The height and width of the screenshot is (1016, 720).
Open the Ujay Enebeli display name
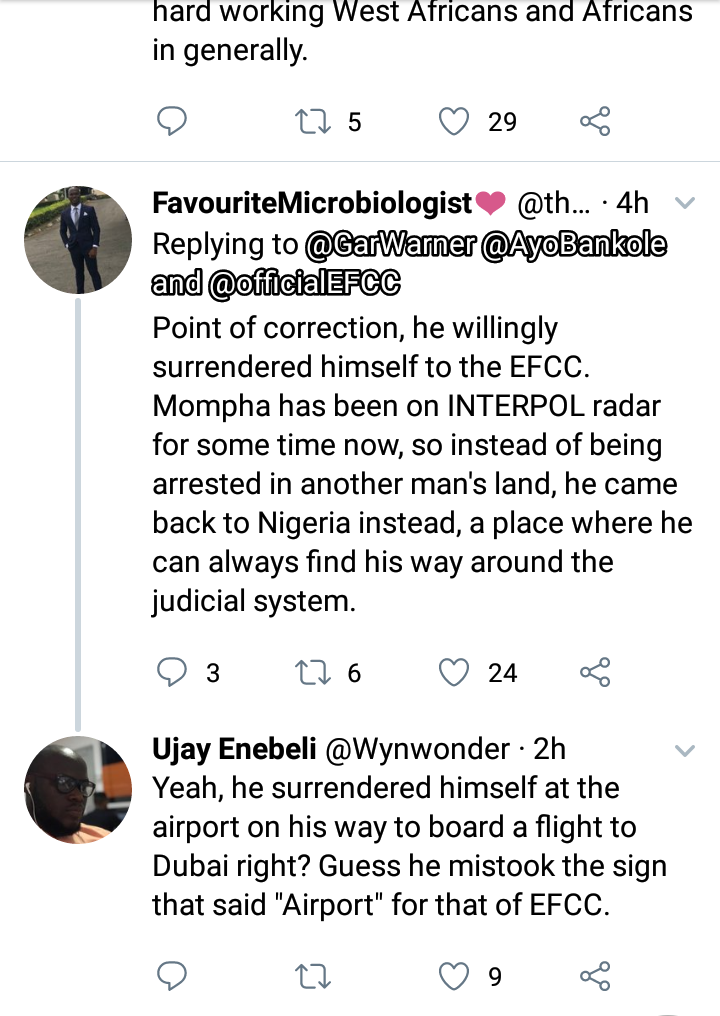tap(233, 749)
